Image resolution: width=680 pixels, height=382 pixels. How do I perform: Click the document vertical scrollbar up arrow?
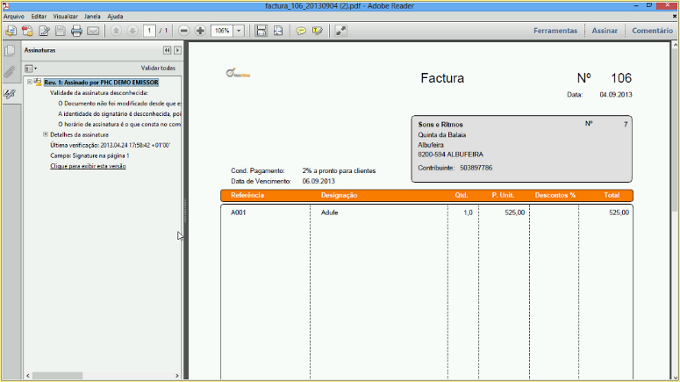click(675, 45)
